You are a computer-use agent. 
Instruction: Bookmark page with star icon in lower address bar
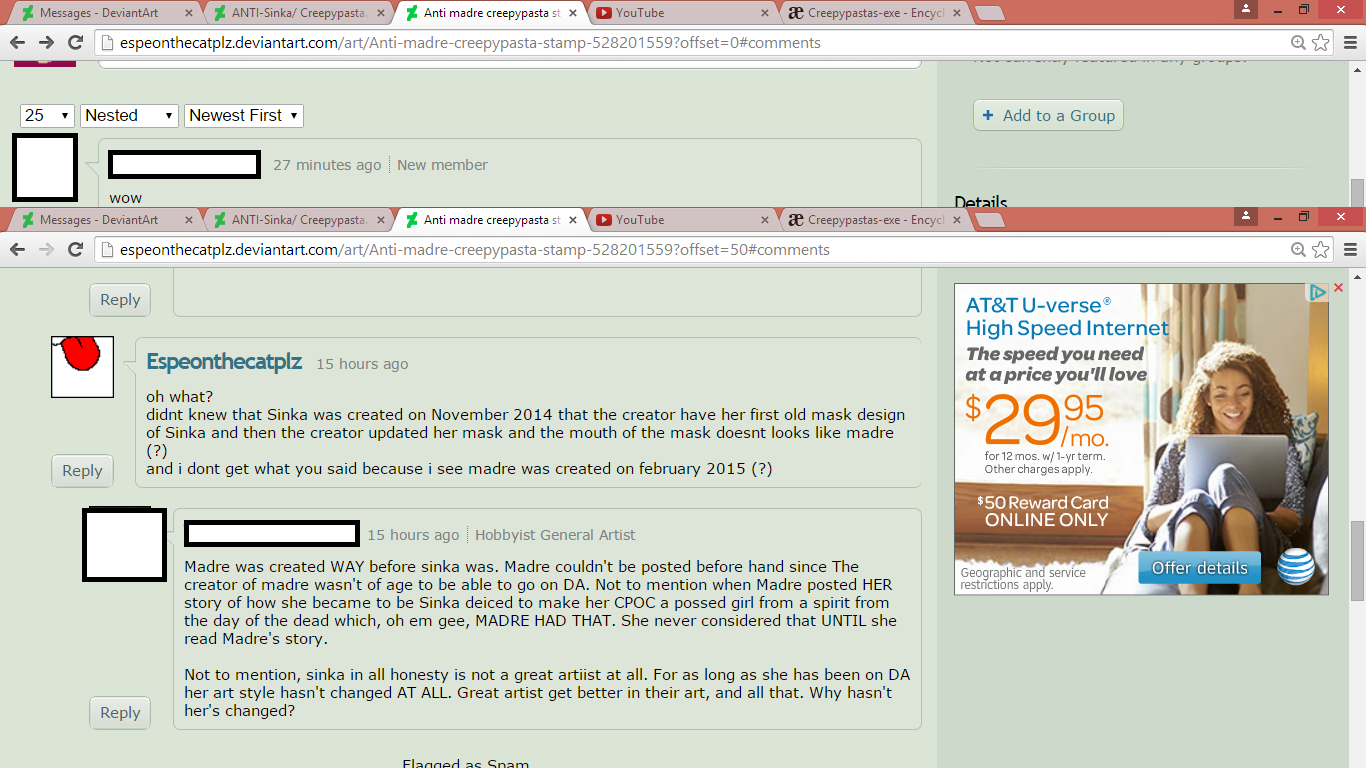(1321, 249)
